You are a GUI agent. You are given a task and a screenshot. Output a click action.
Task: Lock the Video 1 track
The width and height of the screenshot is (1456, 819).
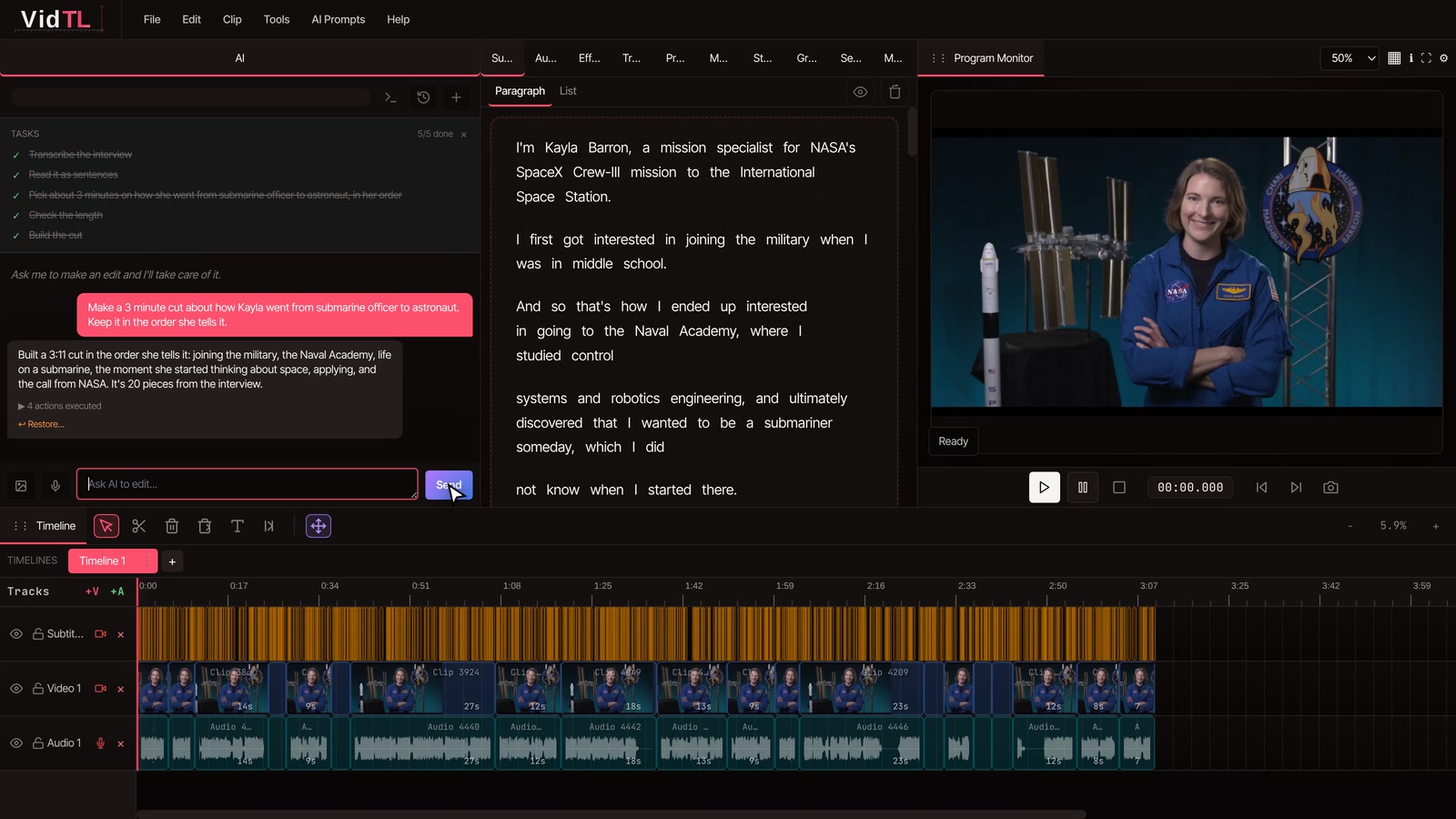38,689
